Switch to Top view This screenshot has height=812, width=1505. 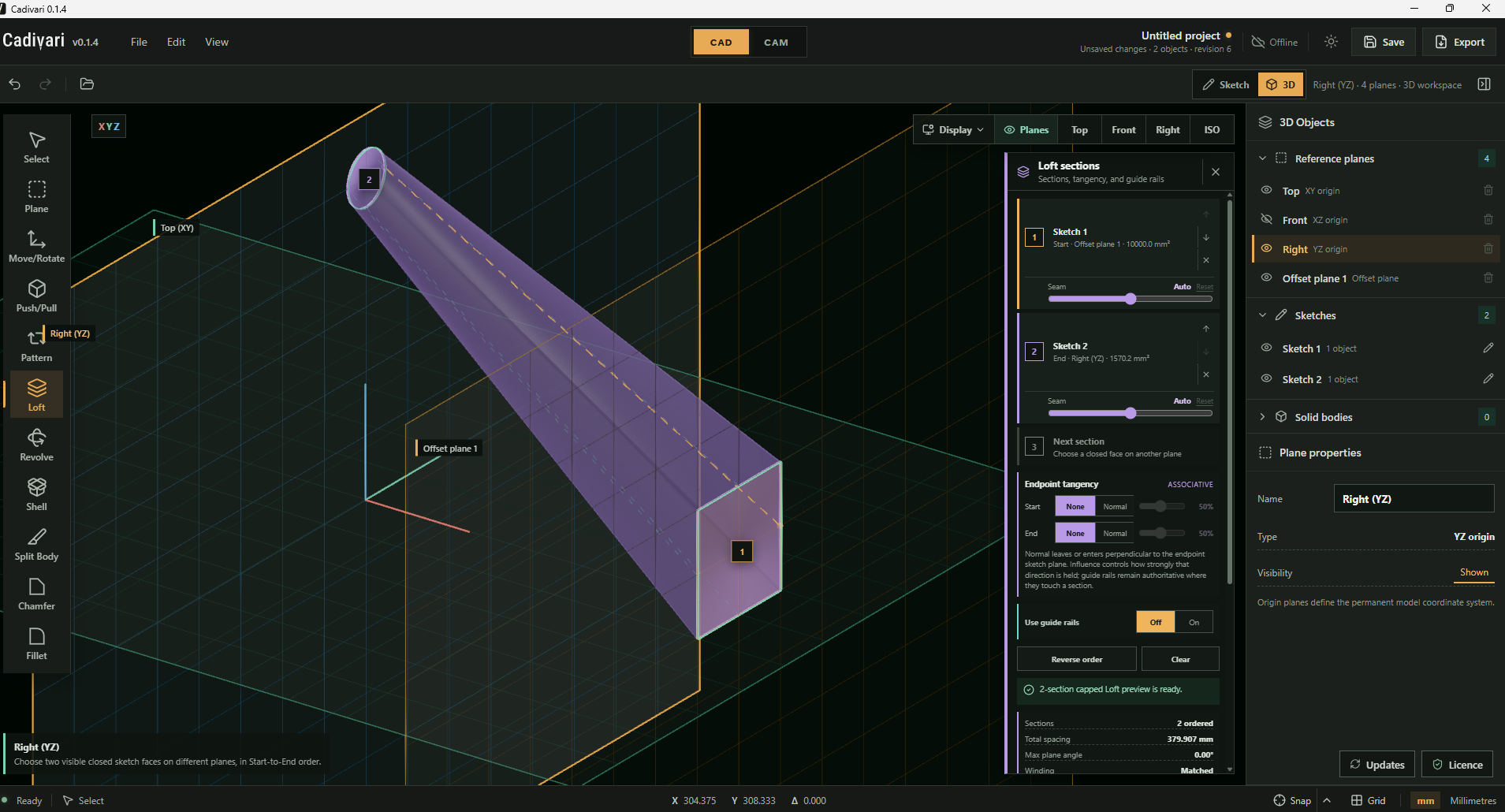1079,130
